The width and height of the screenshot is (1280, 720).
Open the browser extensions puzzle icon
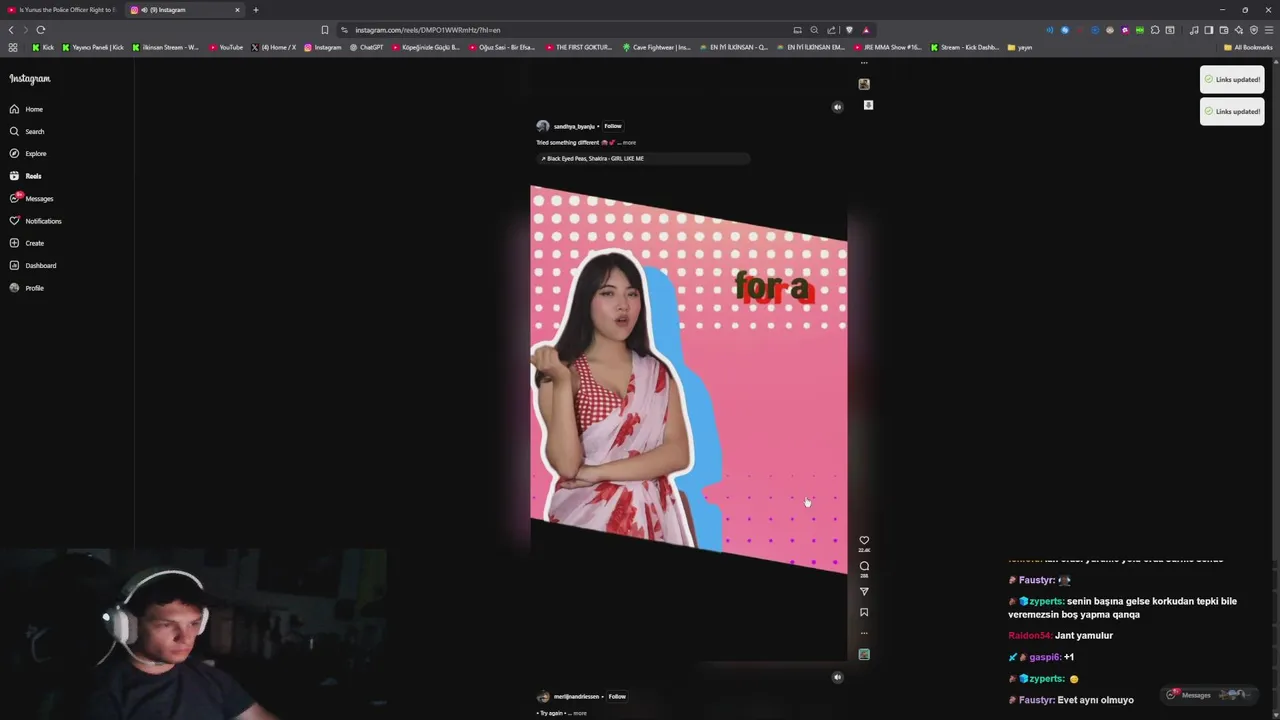(1155, 30)
